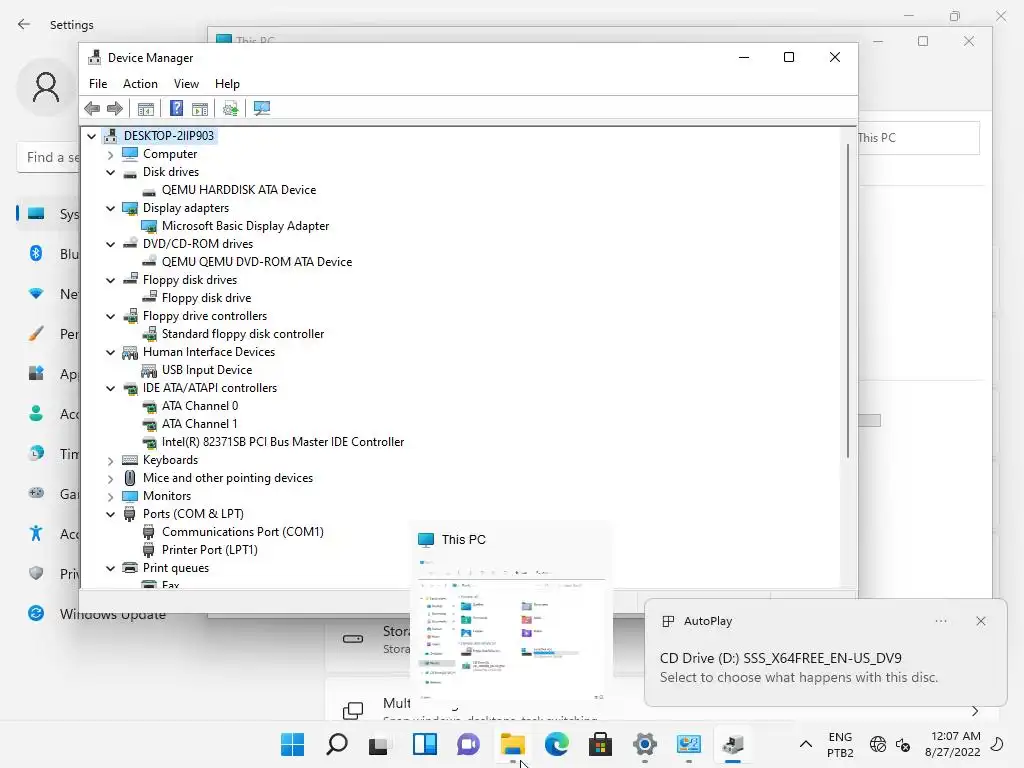This screenshot has width=1024, height=768.
Task: Open Microsoft Store from the taskbar
Action: pos(600,744)
